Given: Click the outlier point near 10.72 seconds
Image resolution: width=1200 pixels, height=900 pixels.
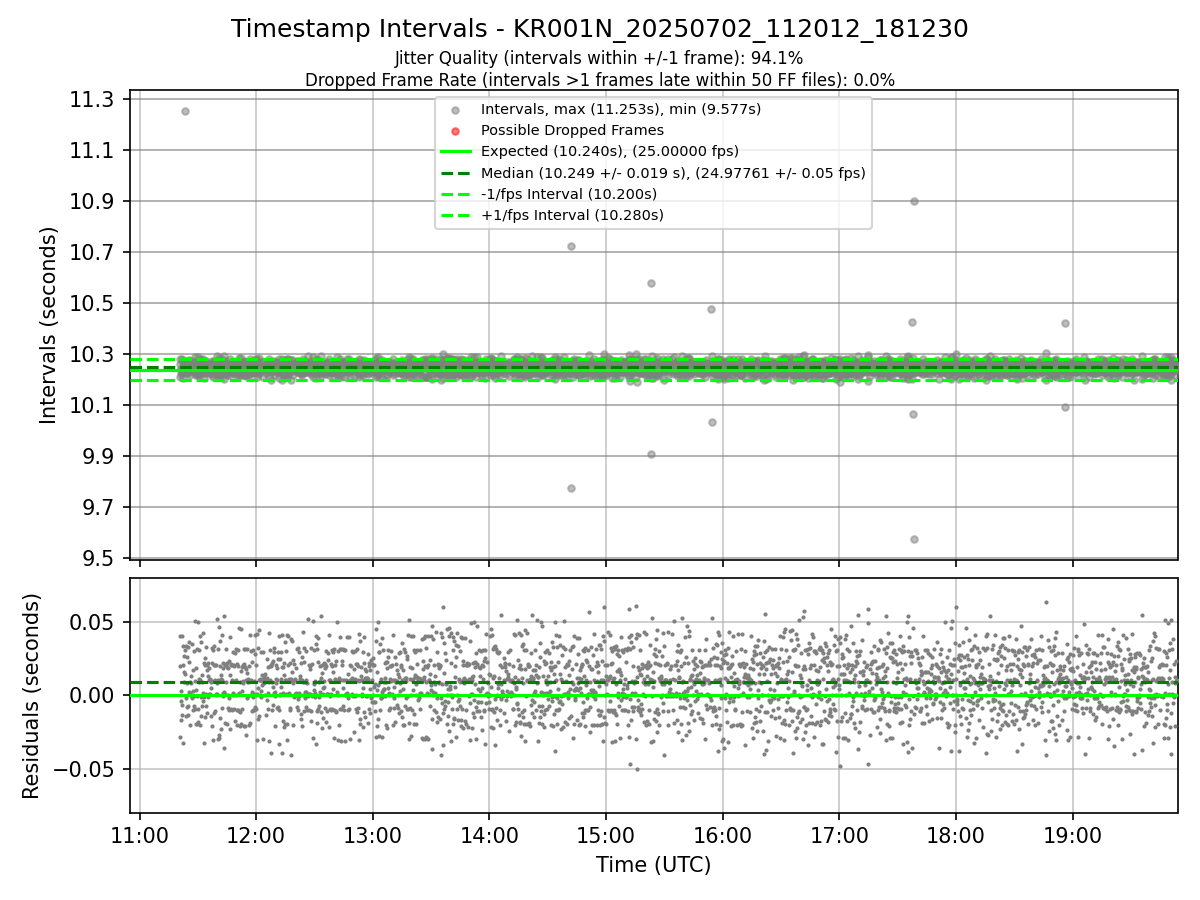Looking at the screenshot, I should click(571, 246).
